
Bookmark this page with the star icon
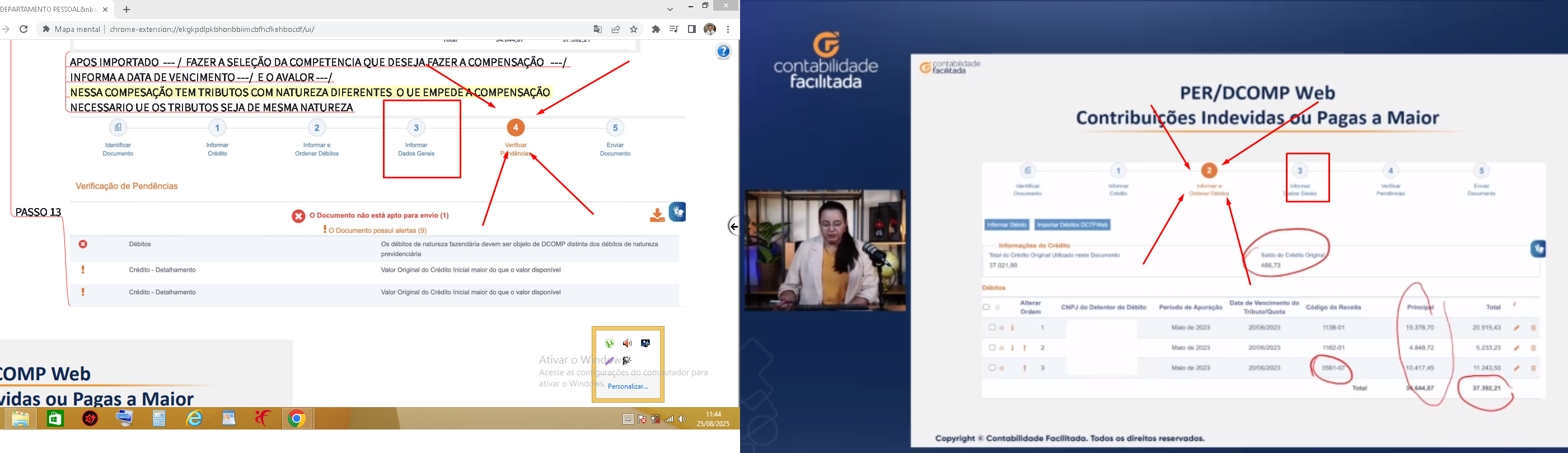pos(634,29)
